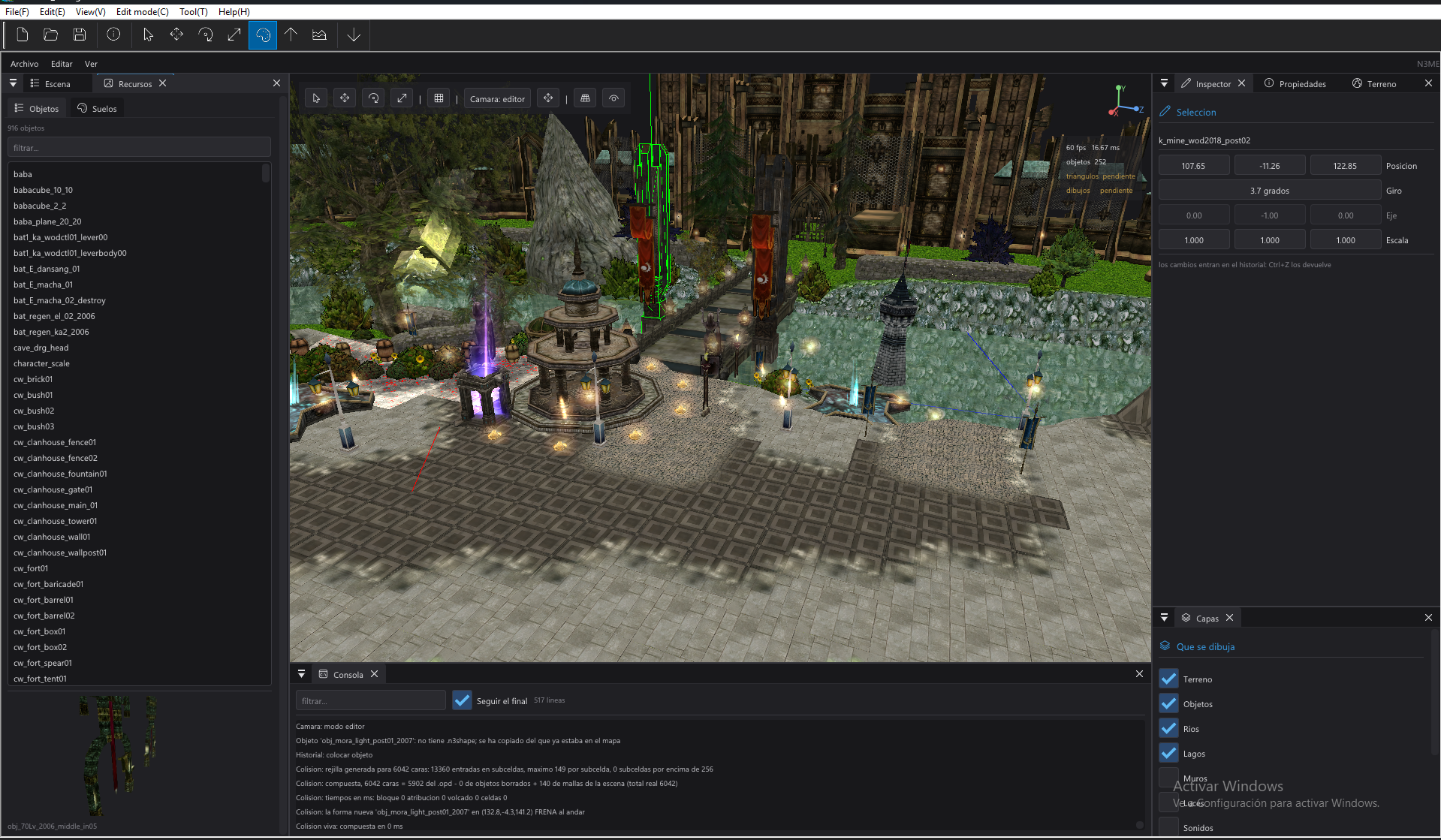The width and height of the screenshot is (1441, 840).
Task: Choose the rotate tool in main toolbar
Action: tap(205, 35)
